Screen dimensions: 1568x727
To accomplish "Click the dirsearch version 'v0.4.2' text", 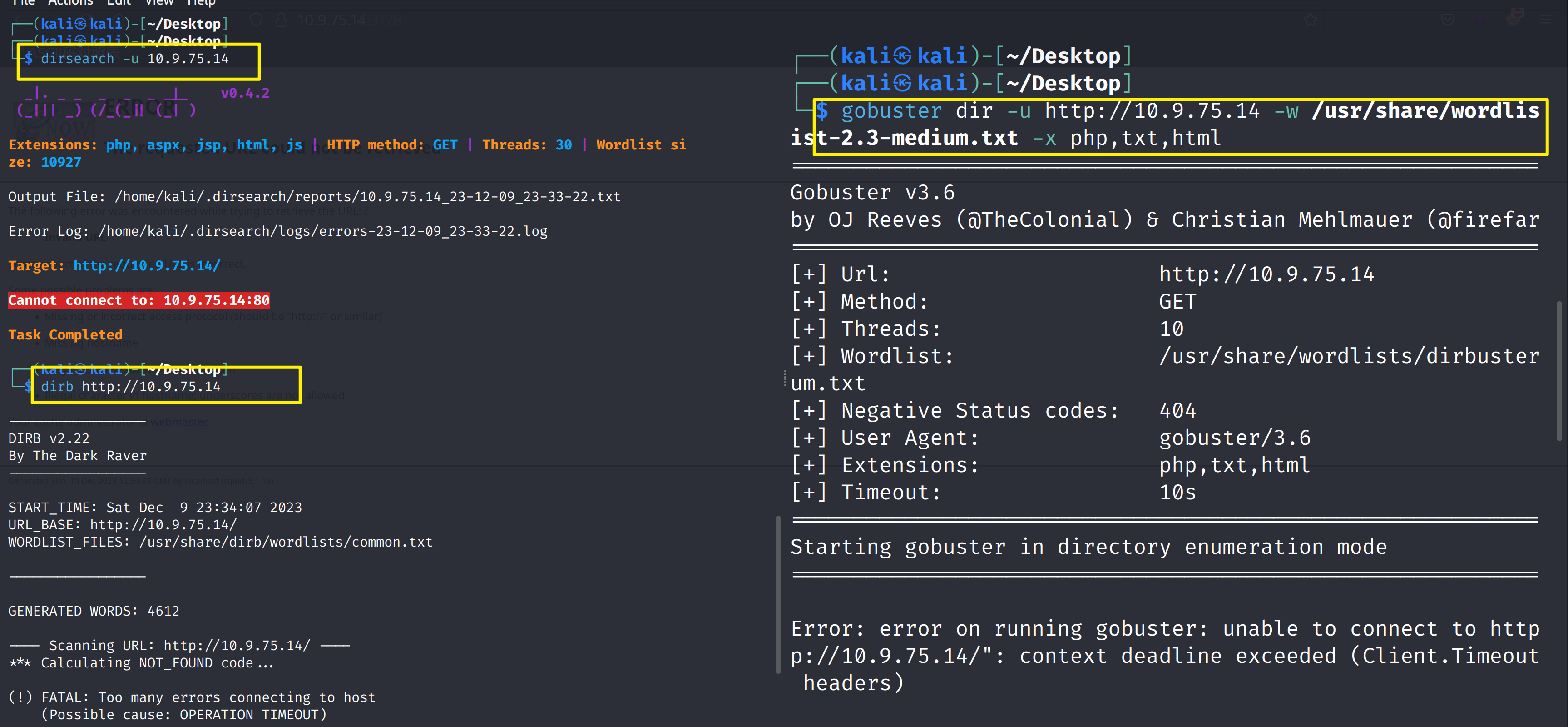I will [x=245, y=93].
